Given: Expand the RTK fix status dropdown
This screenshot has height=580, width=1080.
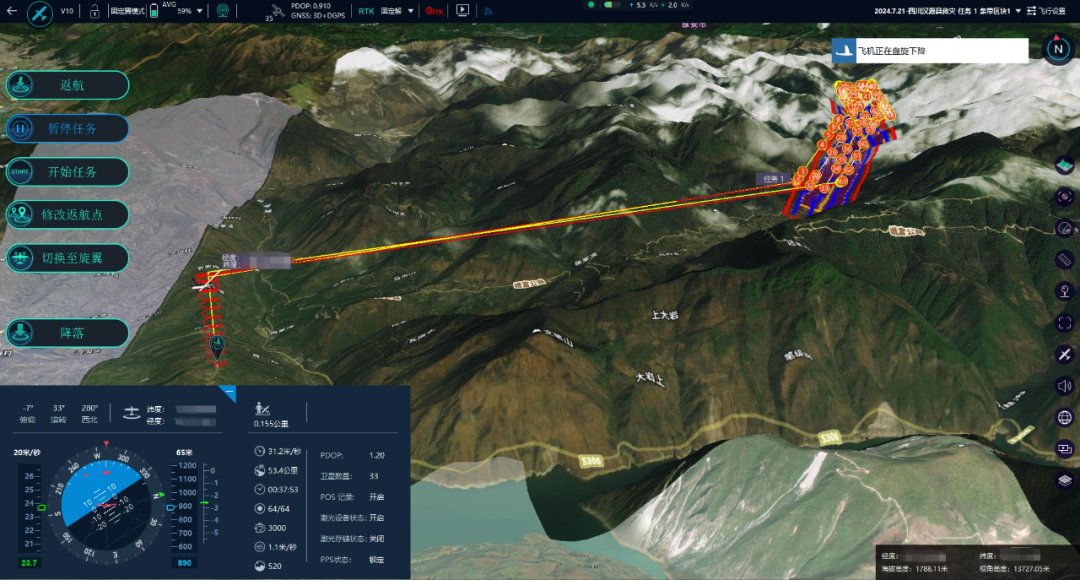Looking at the screenshot, I should (x=410, y=11).
